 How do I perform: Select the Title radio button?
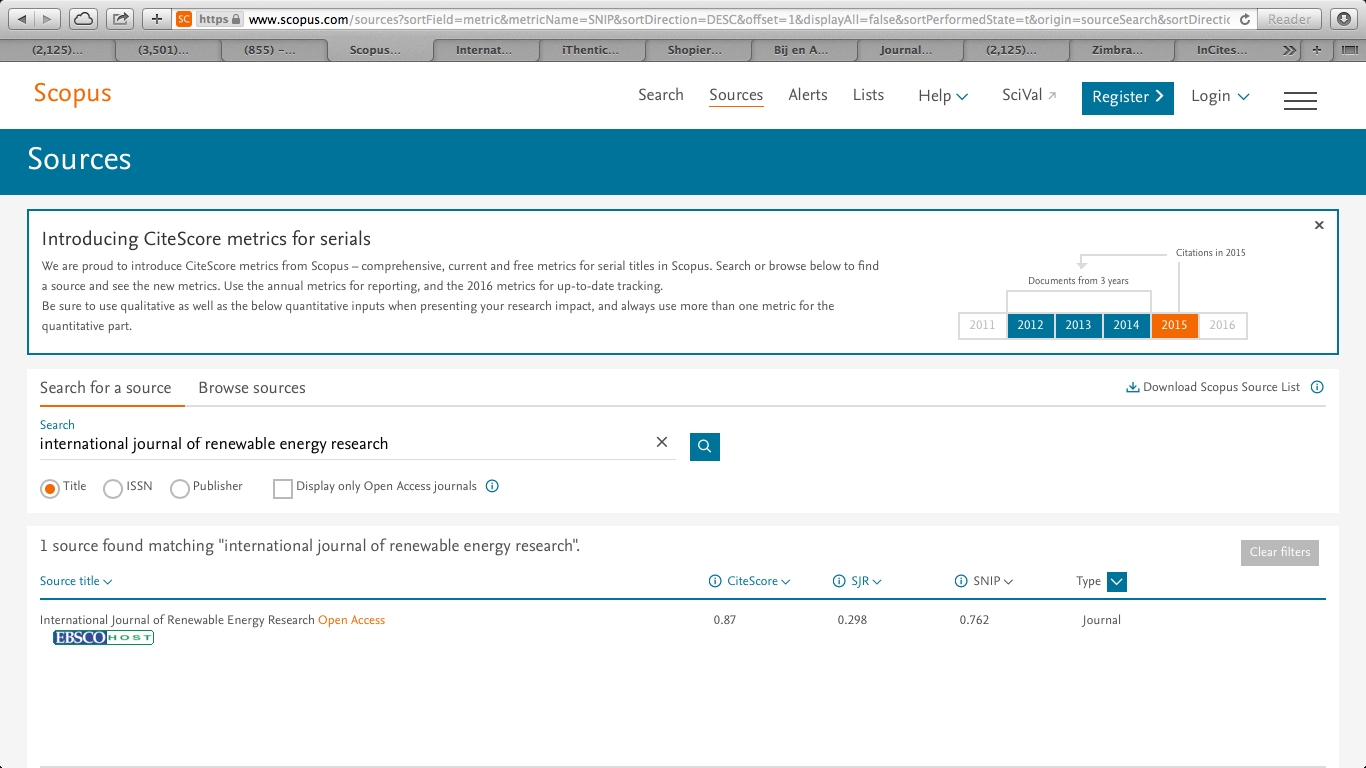(x=50, y=489)
